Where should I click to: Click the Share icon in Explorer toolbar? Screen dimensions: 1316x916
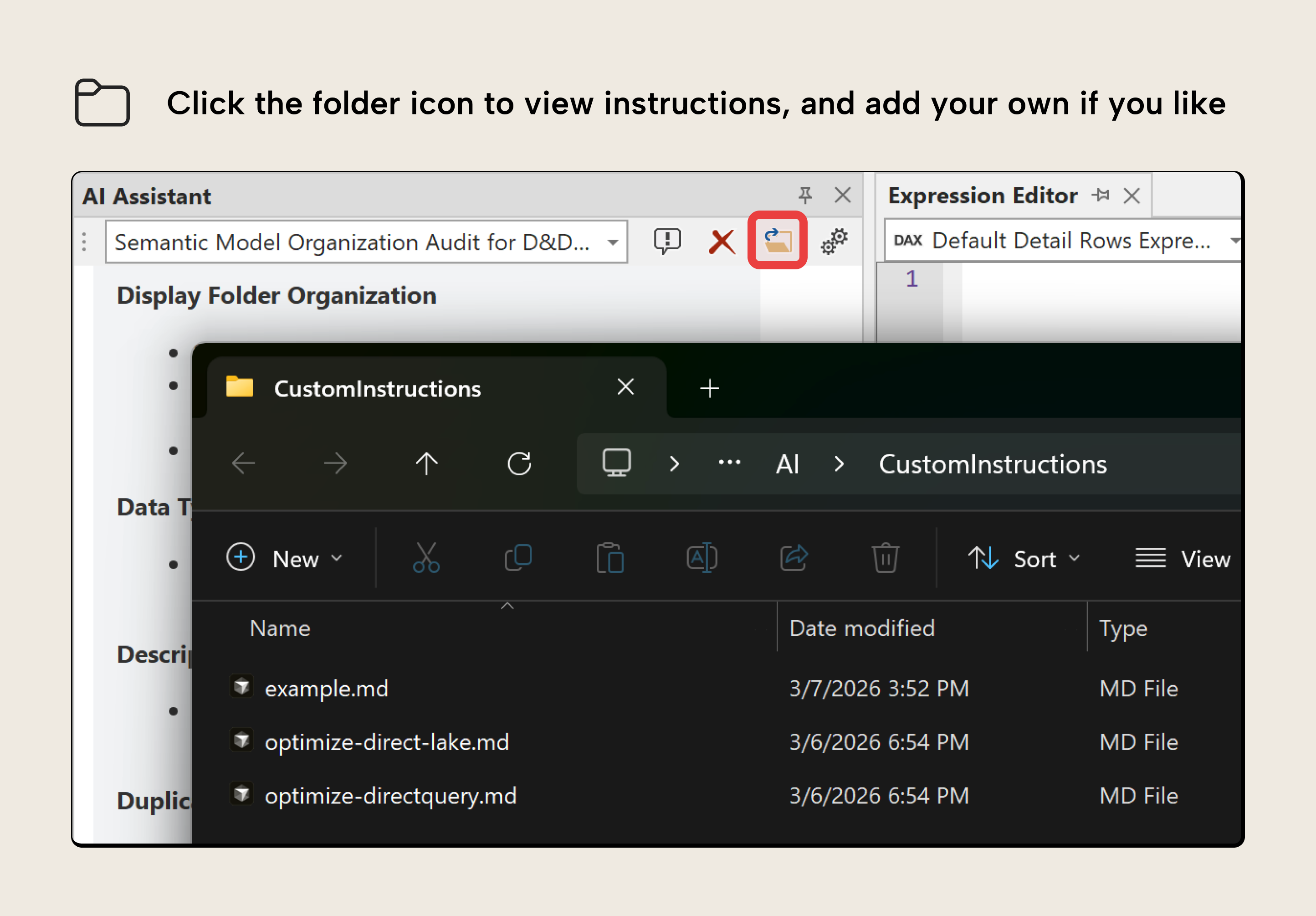(793, 557)
